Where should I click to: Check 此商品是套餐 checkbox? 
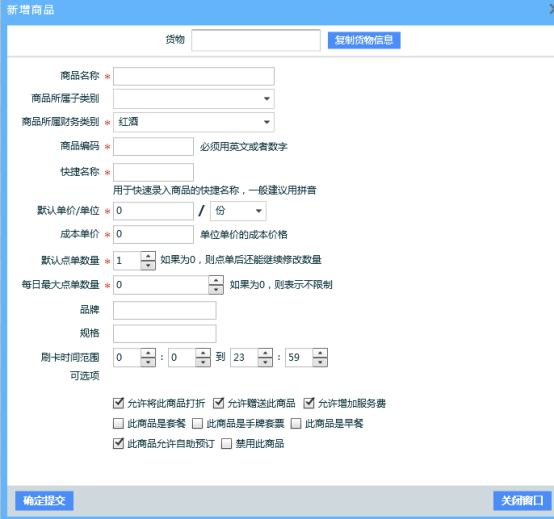click(x=118, y=423)
